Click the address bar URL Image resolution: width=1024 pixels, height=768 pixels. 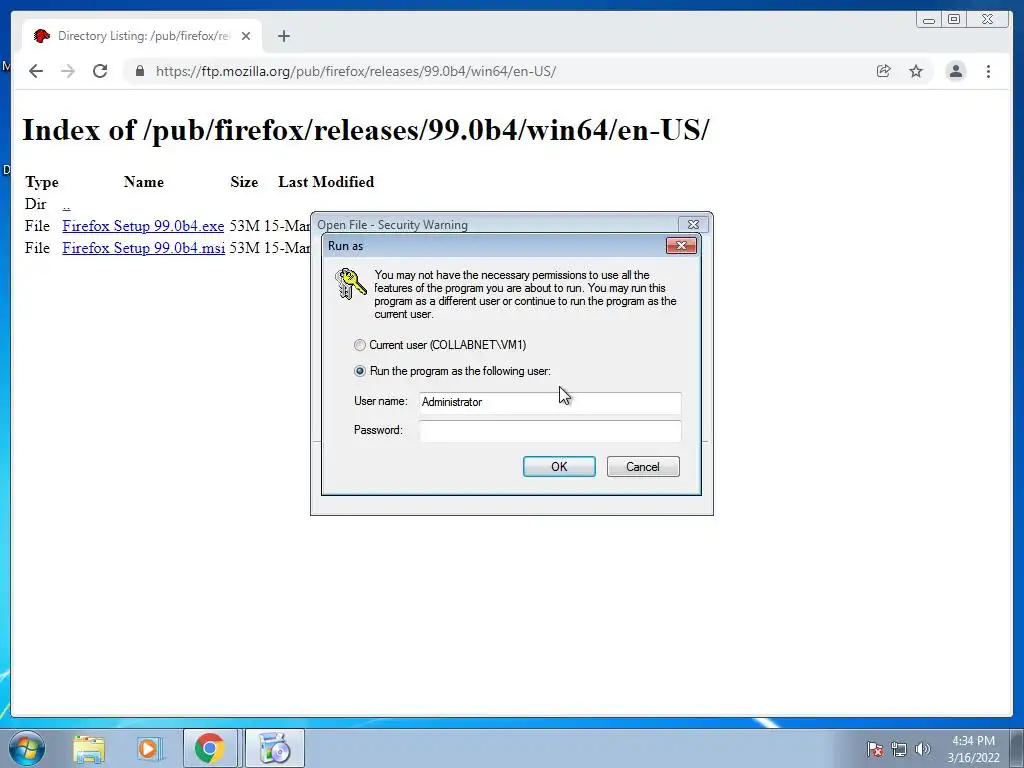(356, 71)
